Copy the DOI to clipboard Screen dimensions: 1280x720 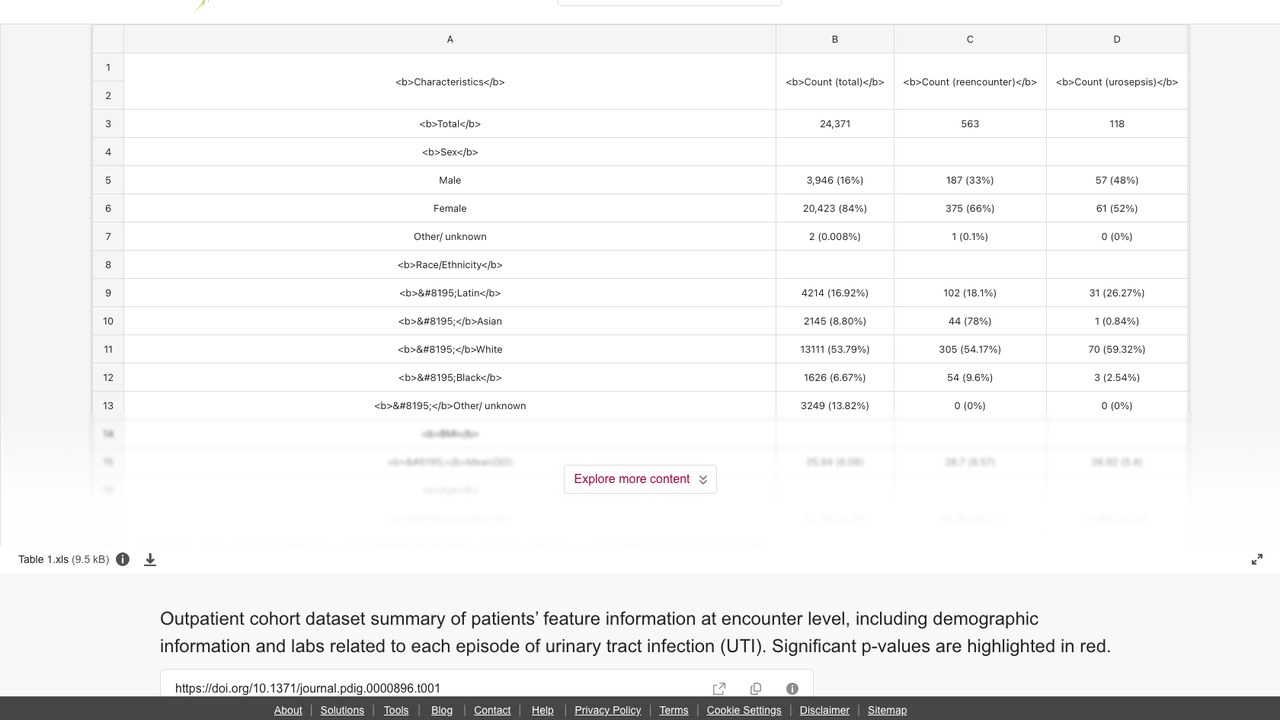[x=756, y=688]
